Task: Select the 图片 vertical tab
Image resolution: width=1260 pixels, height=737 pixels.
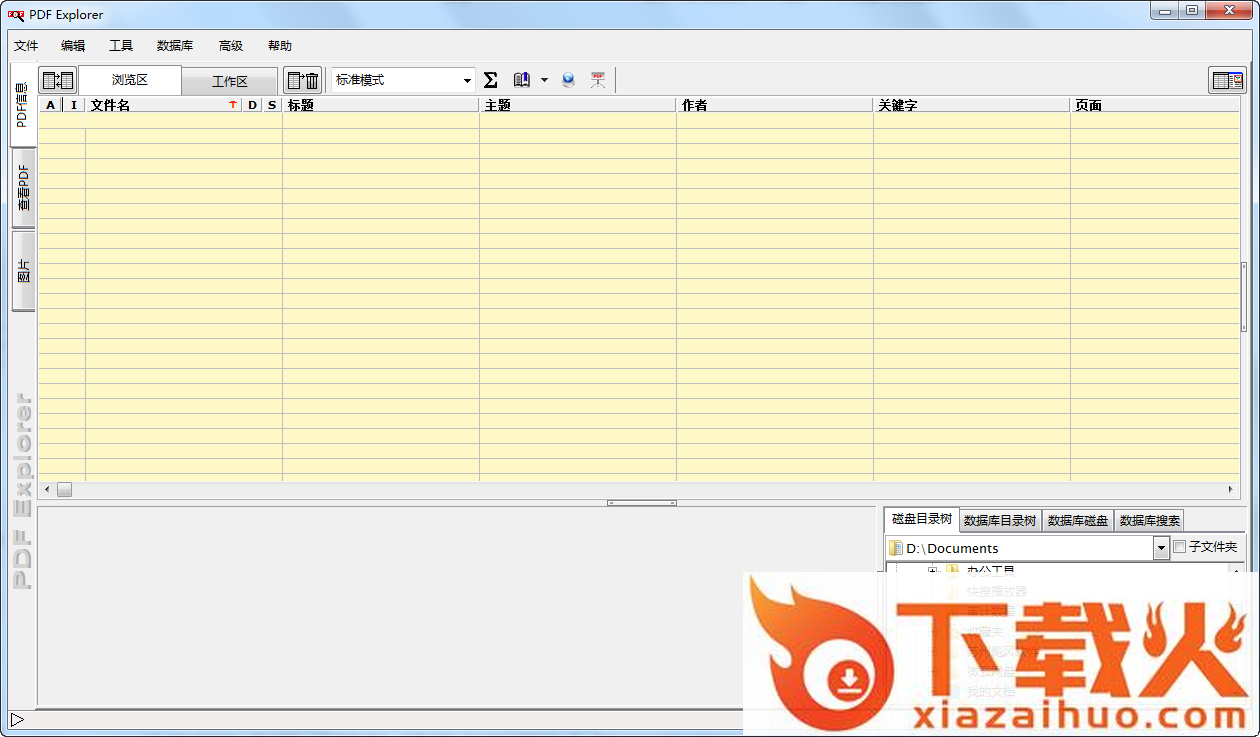Action: coord(23,271)
